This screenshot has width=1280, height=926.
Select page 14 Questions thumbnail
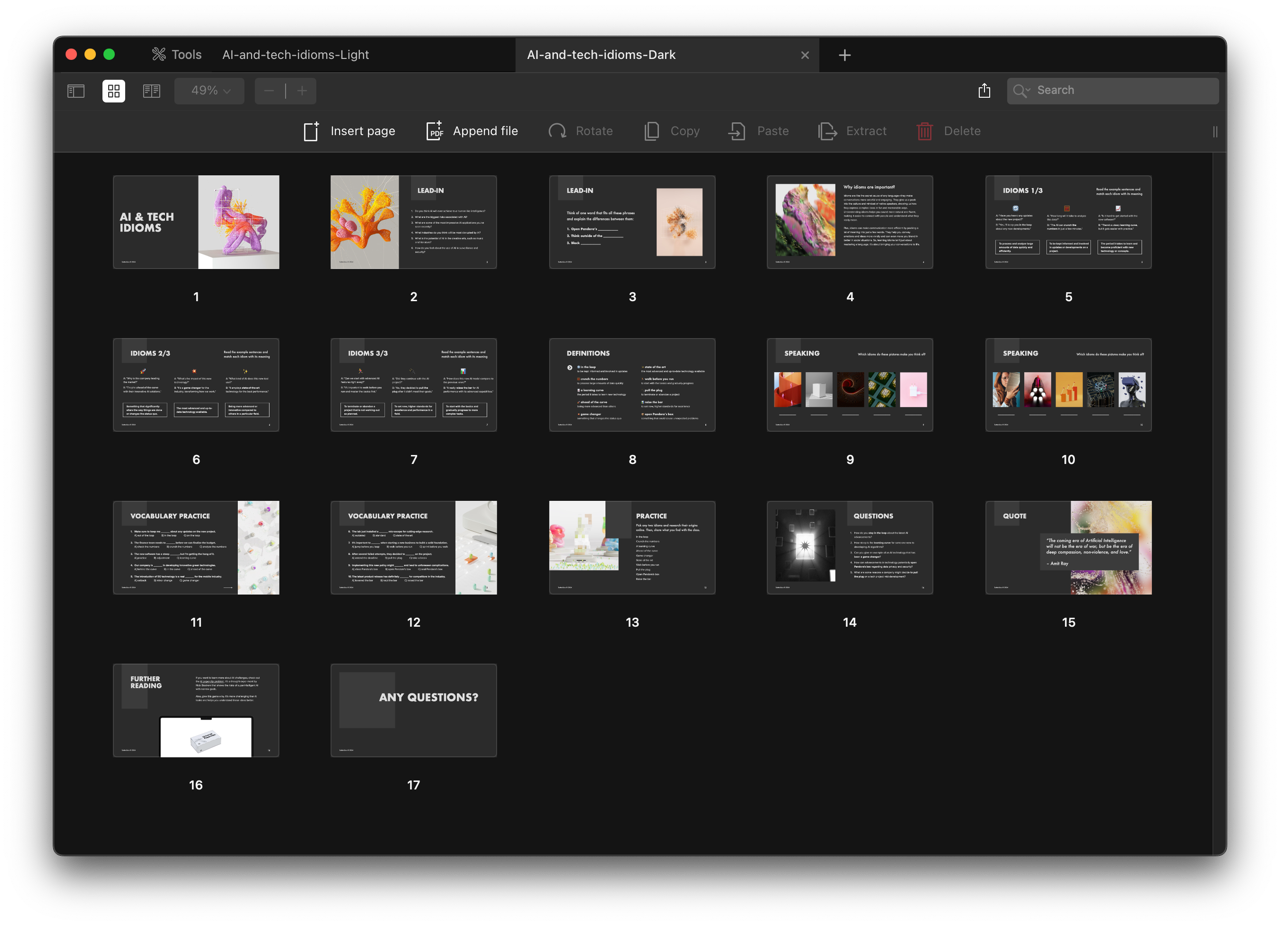coord(850,548)
